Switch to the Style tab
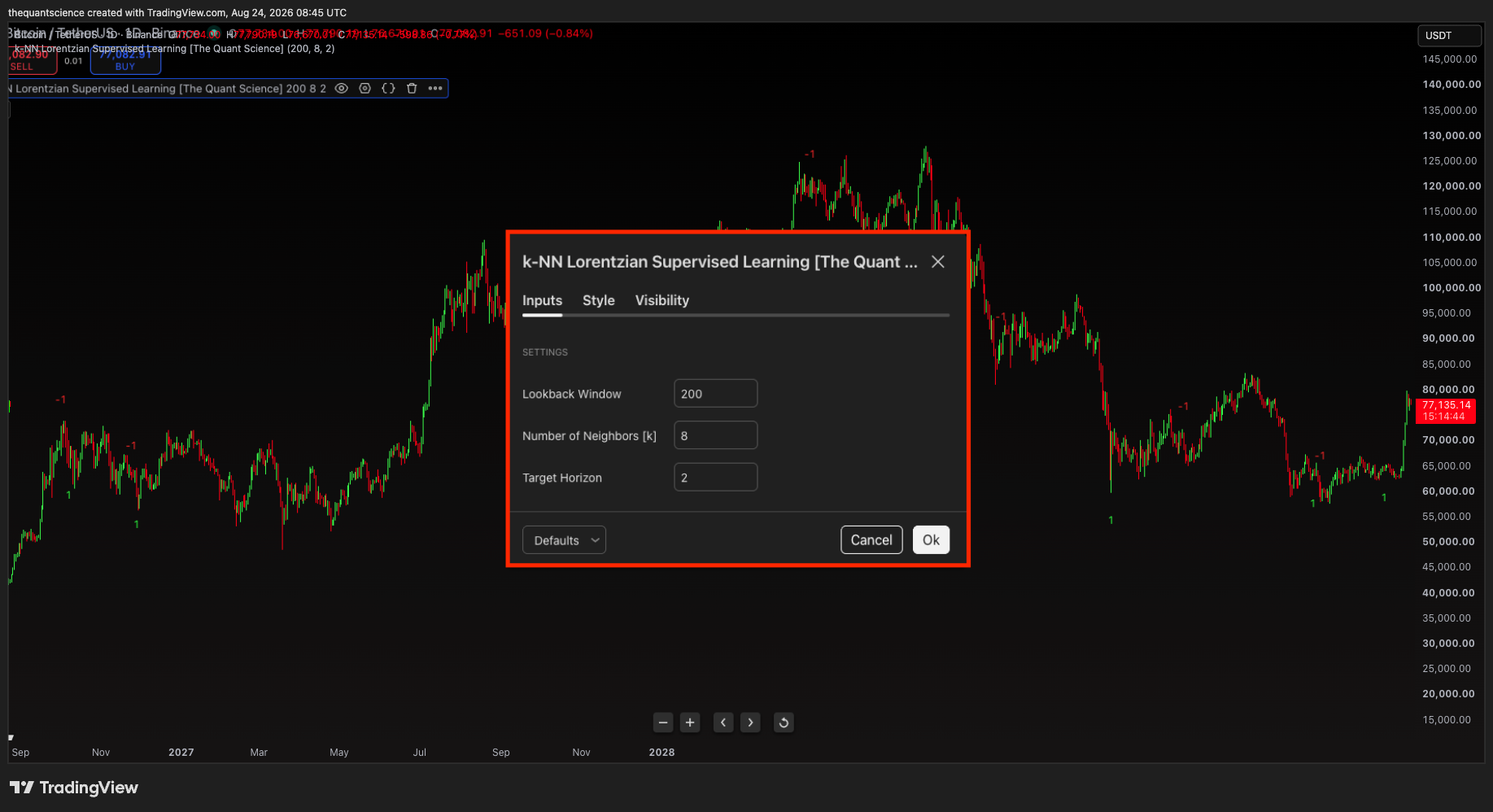1493x812 pixels. (x=599, y=300)
